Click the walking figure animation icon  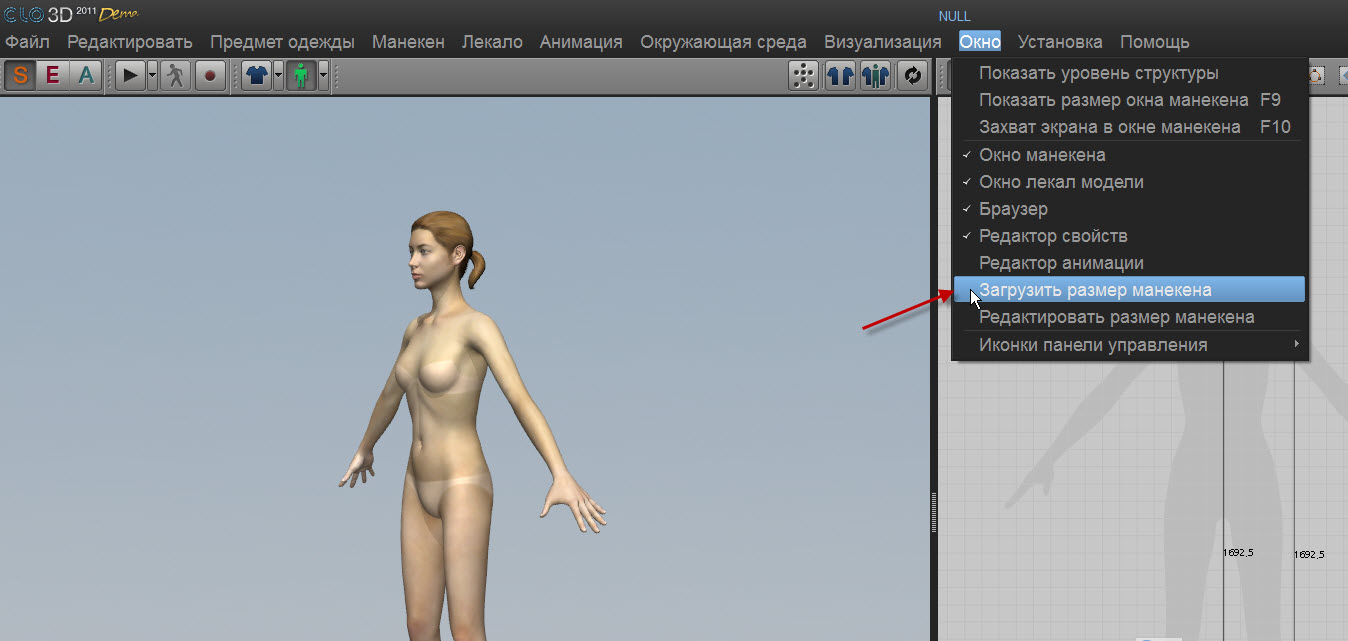click(x=176, y=75)
